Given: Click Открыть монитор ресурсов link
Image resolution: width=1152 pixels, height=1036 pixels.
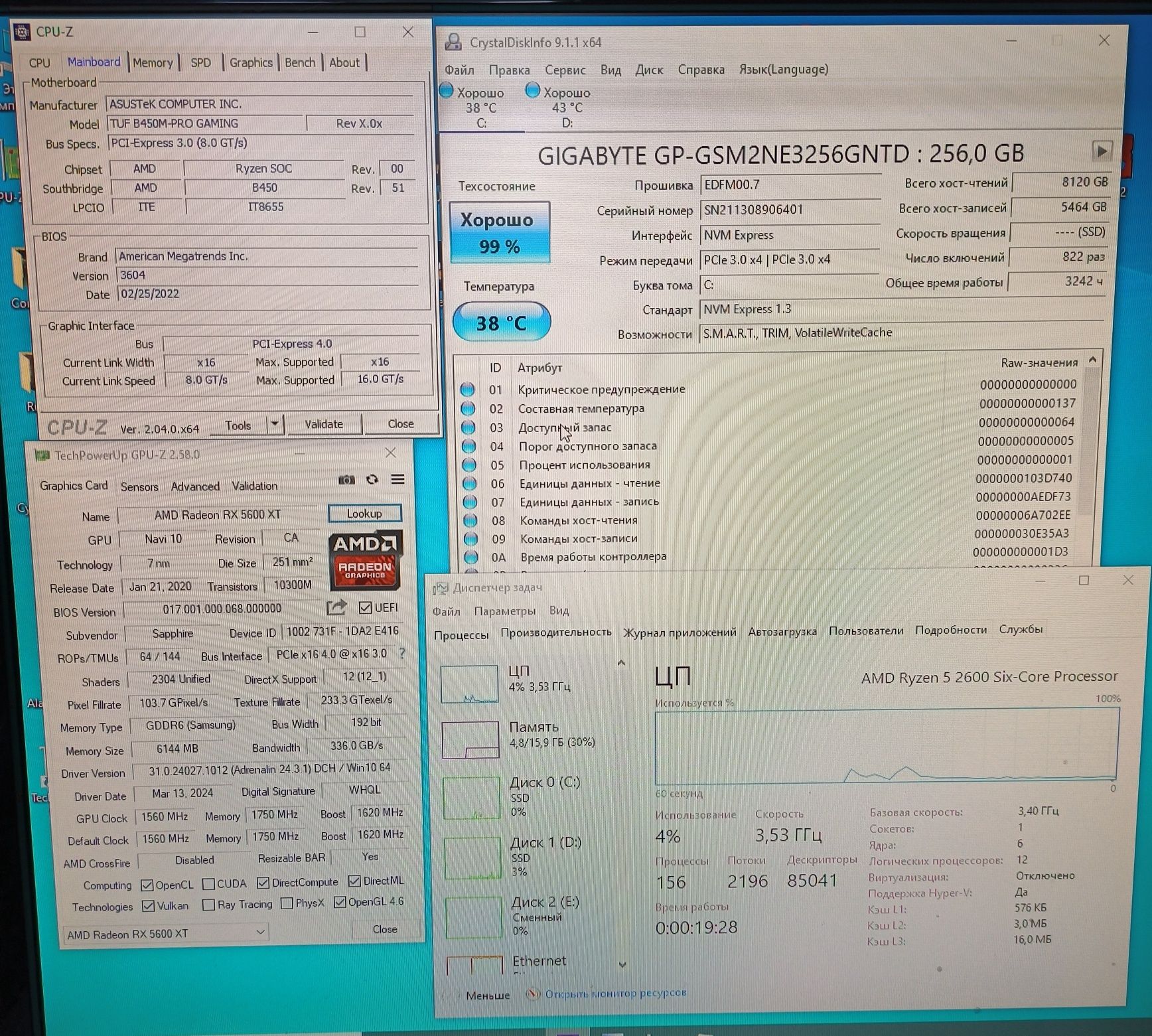Looking at the screenshot, I should 615,994.
